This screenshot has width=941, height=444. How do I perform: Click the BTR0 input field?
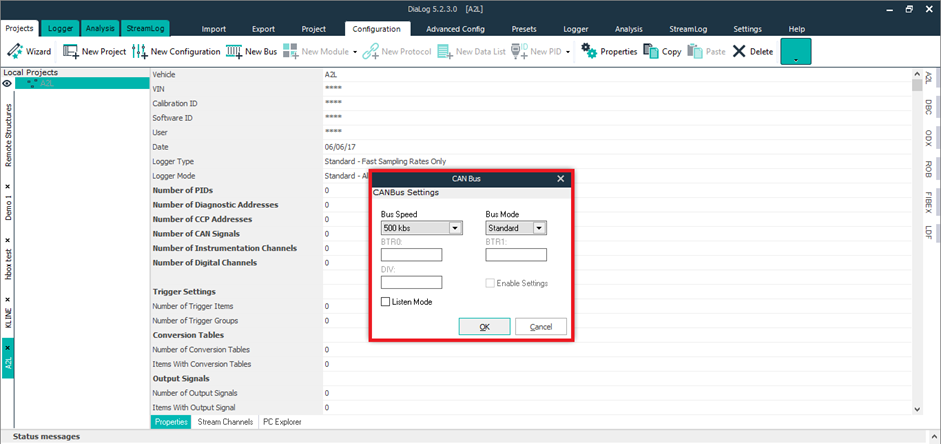coord(411,255)
